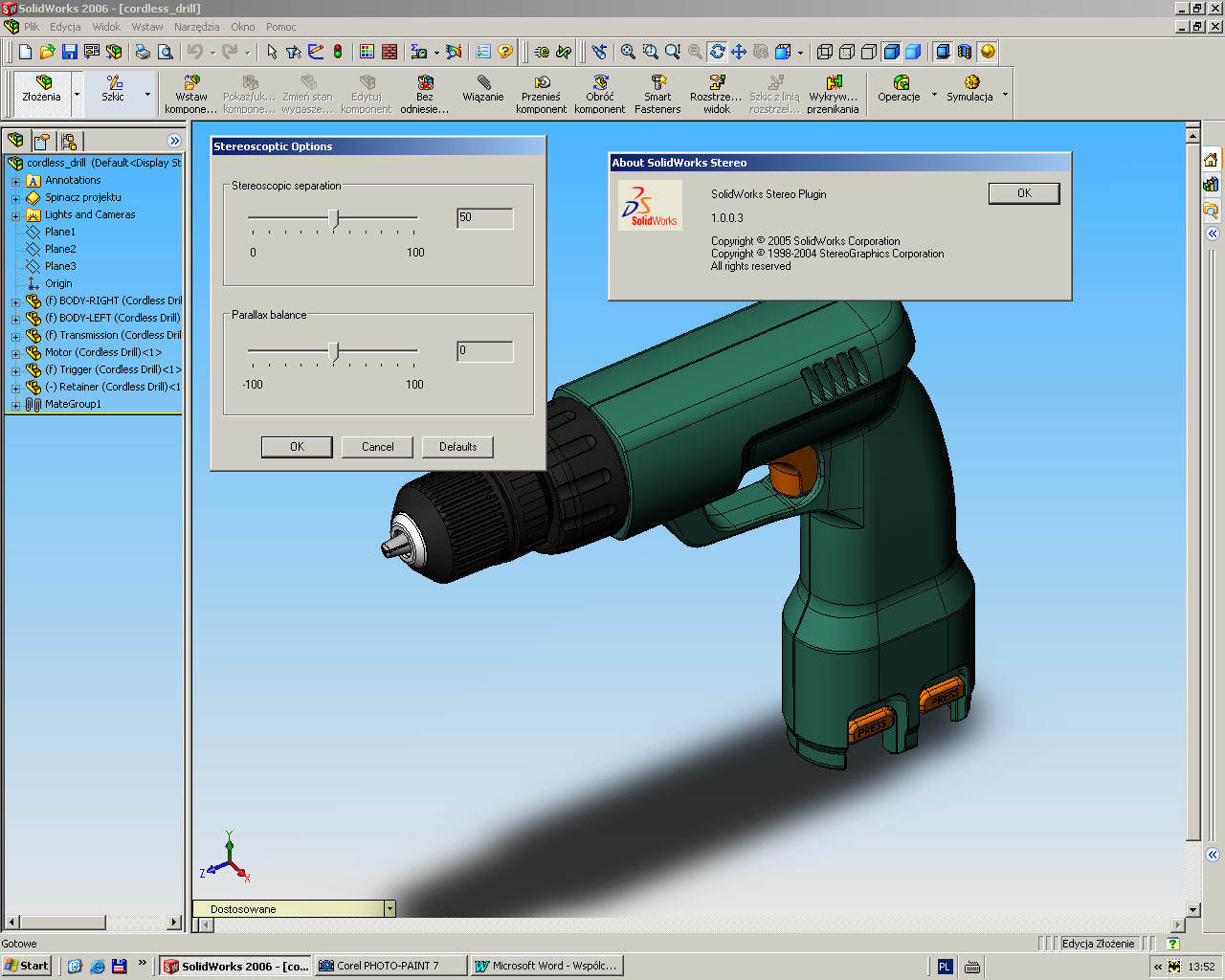
Task: Open the Widok menu
Action: coord(106,27)
